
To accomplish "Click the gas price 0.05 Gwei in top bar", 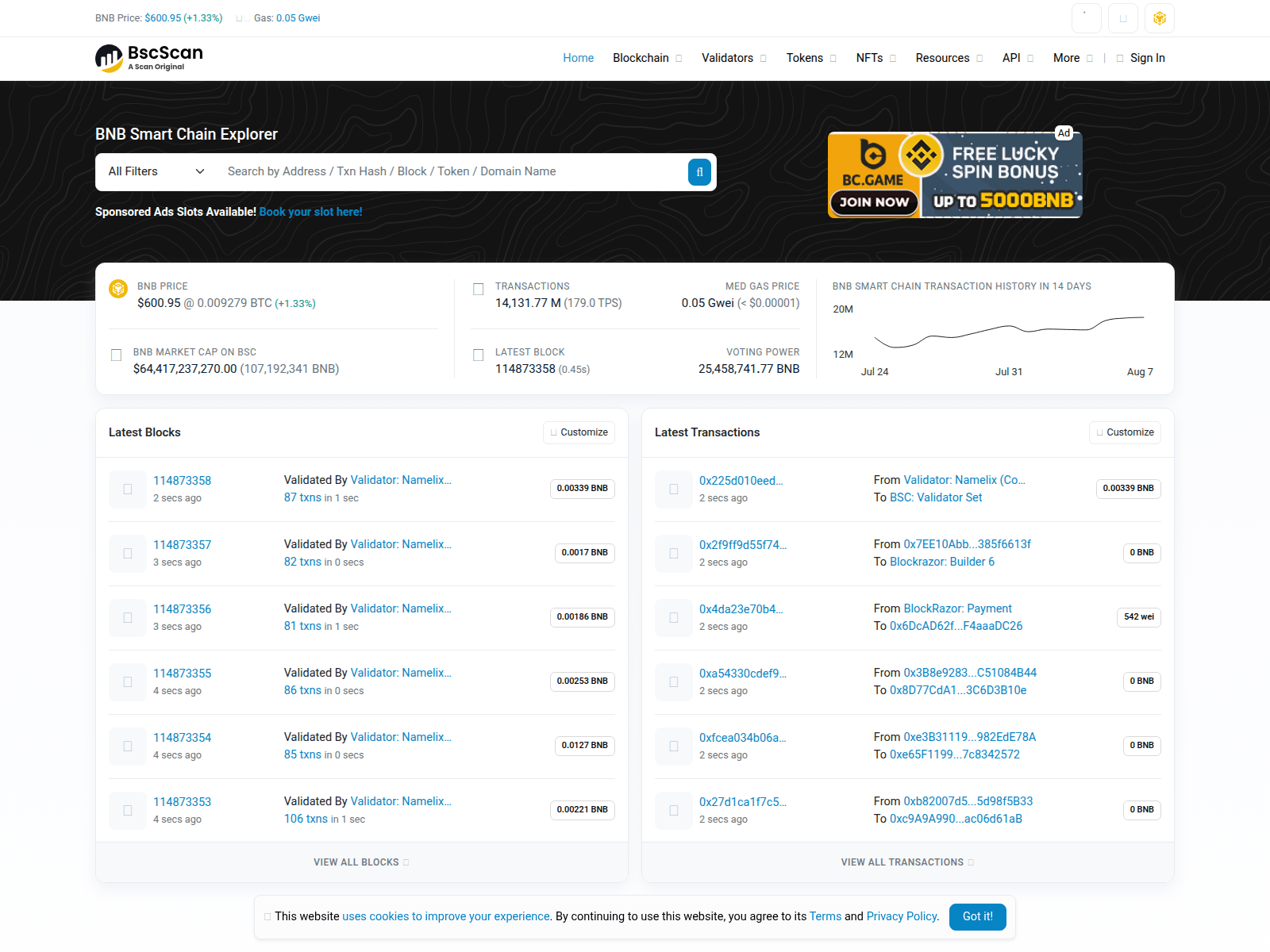I will pos(298,18).
